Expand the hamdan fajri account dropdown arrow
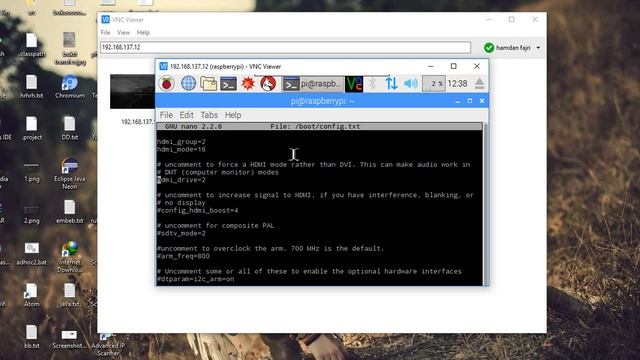Screen dimensions: 640x360 [x=538, y=48]
